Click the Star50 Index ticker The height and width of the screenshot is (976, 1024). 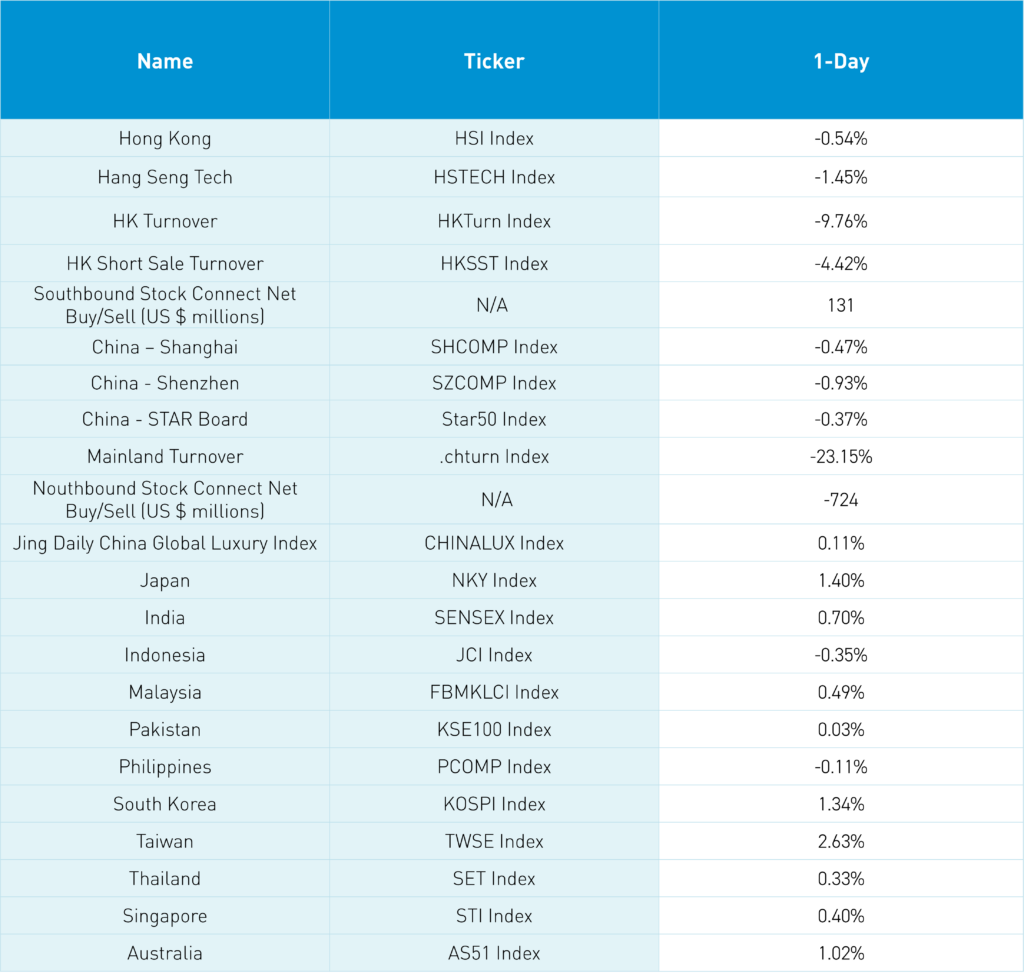(494, 419)
